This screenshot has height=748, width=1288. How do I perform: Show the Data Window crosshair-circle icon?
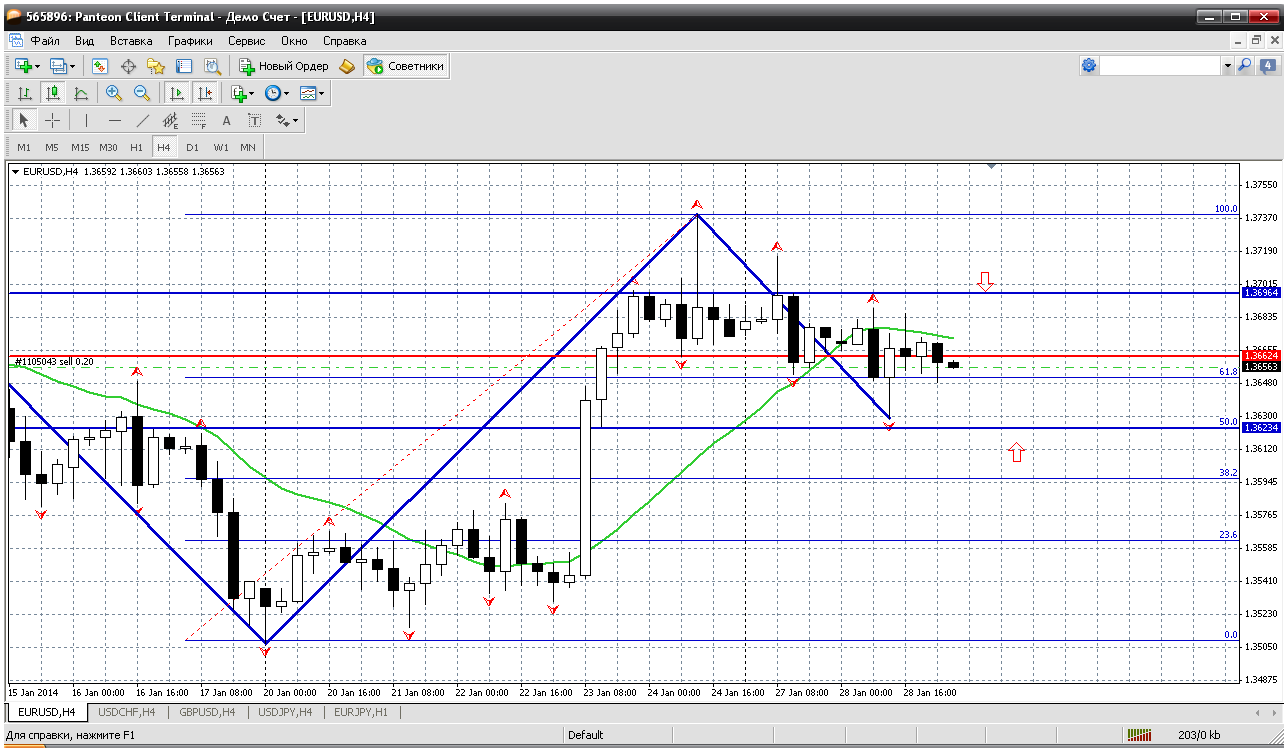coord(128,66)
